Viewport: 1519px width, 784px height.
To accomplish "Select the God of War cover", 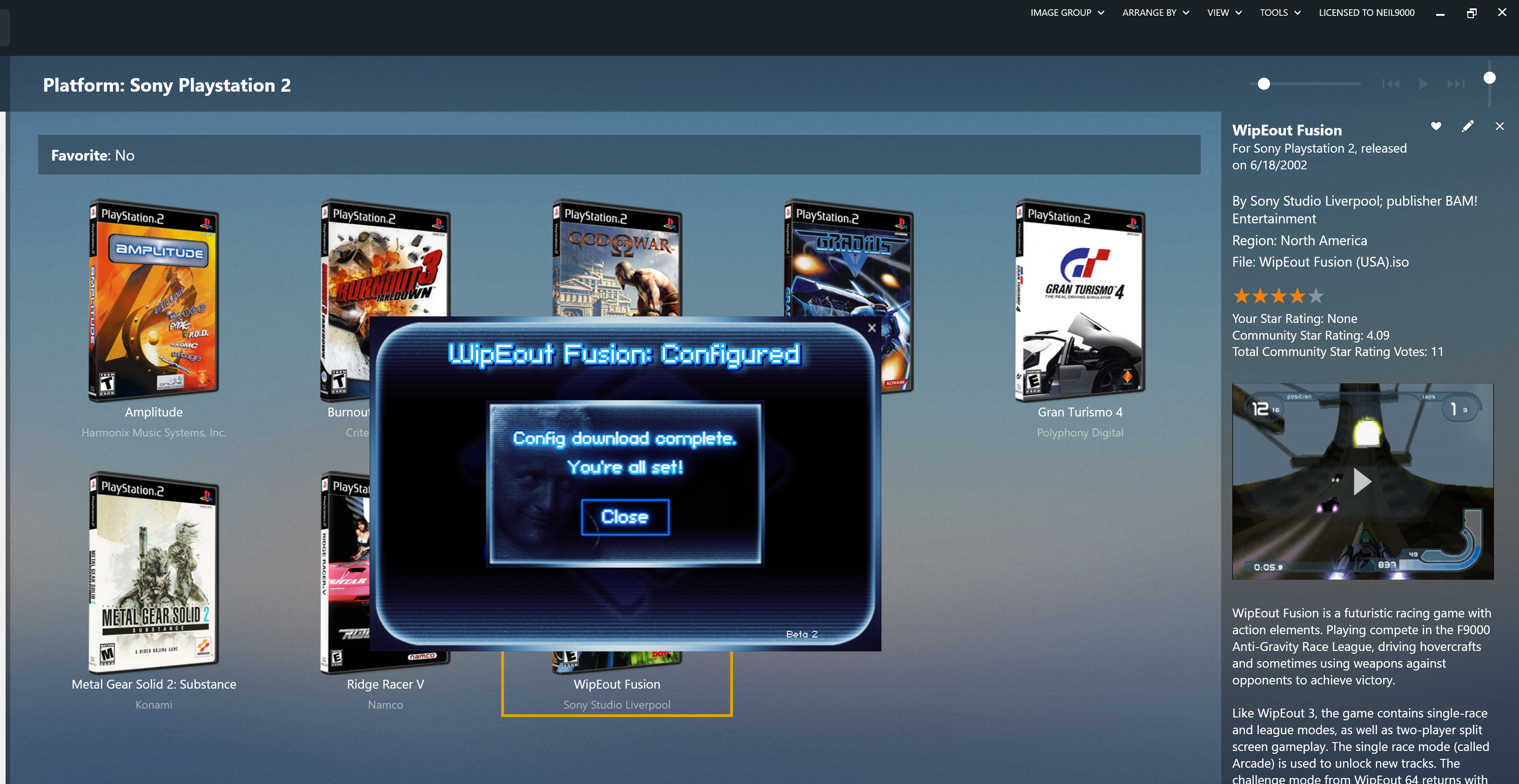I will pos(617,258).
